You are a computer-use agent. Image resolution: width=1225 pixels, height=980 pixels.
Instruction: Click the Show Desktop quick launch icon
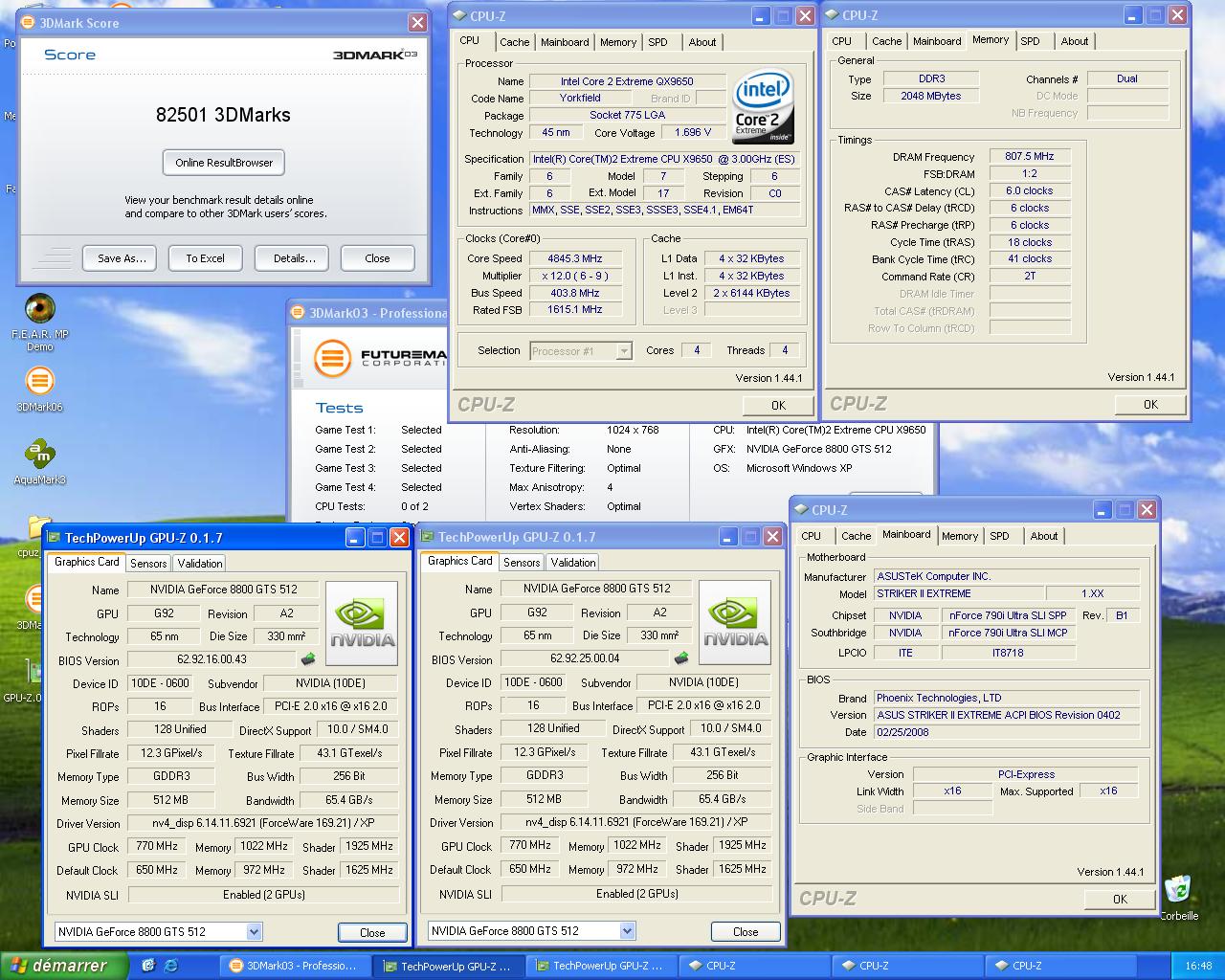148,966
